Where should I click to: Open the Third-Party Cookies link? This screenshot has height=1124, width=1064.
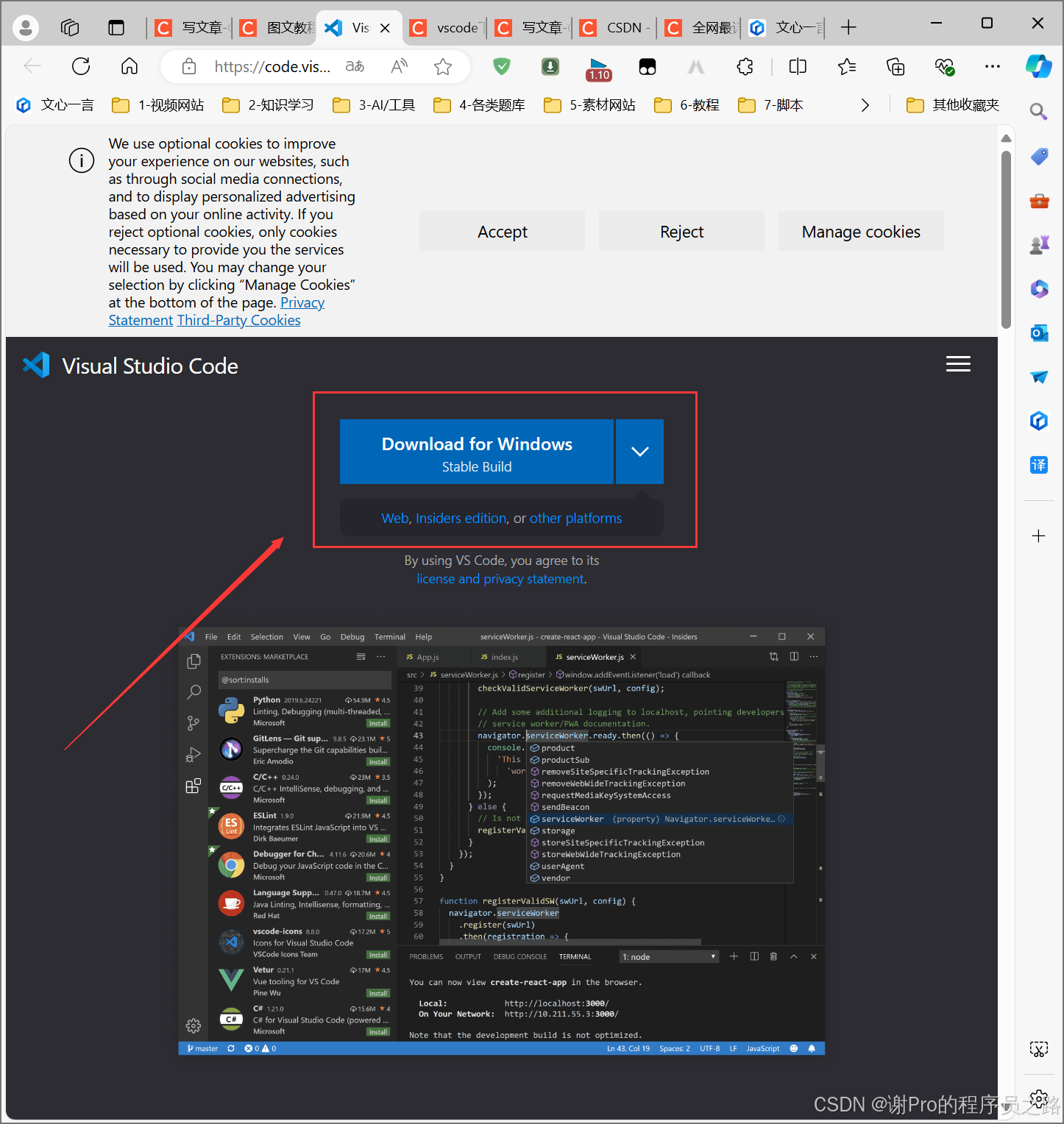239,320
